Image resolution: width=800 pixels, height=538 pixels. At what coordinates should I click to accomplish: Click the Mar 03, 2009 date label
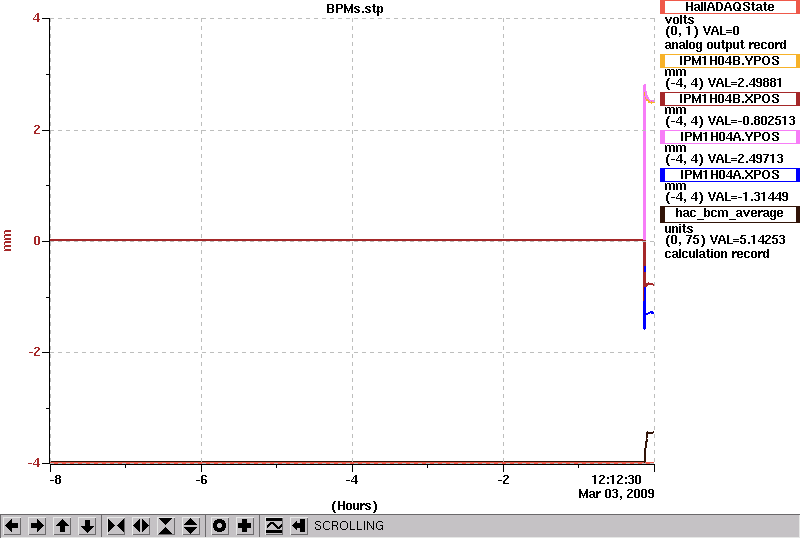coord(616,494)
